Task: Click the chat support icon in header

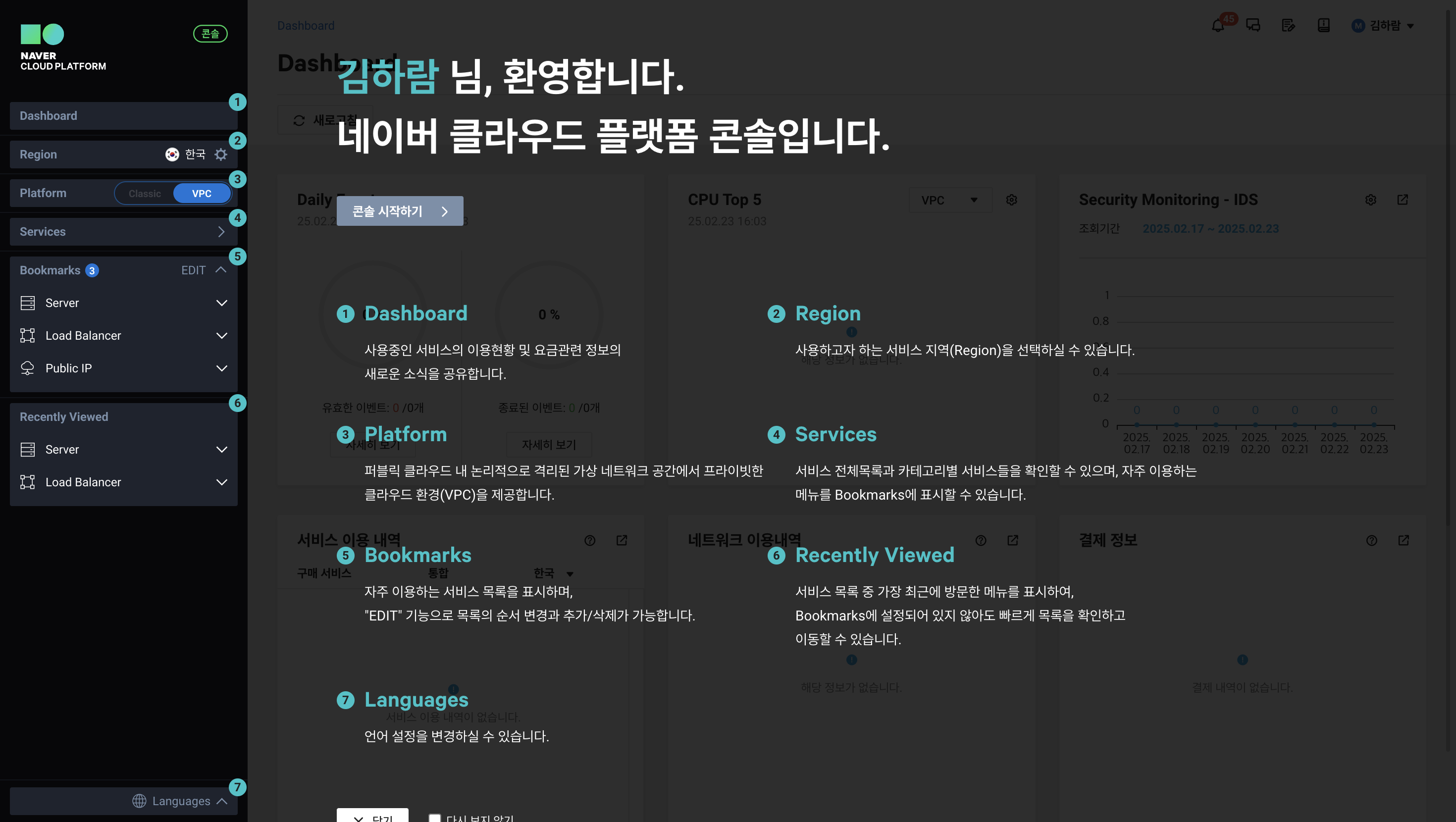Action: [x=1253, y=25]
